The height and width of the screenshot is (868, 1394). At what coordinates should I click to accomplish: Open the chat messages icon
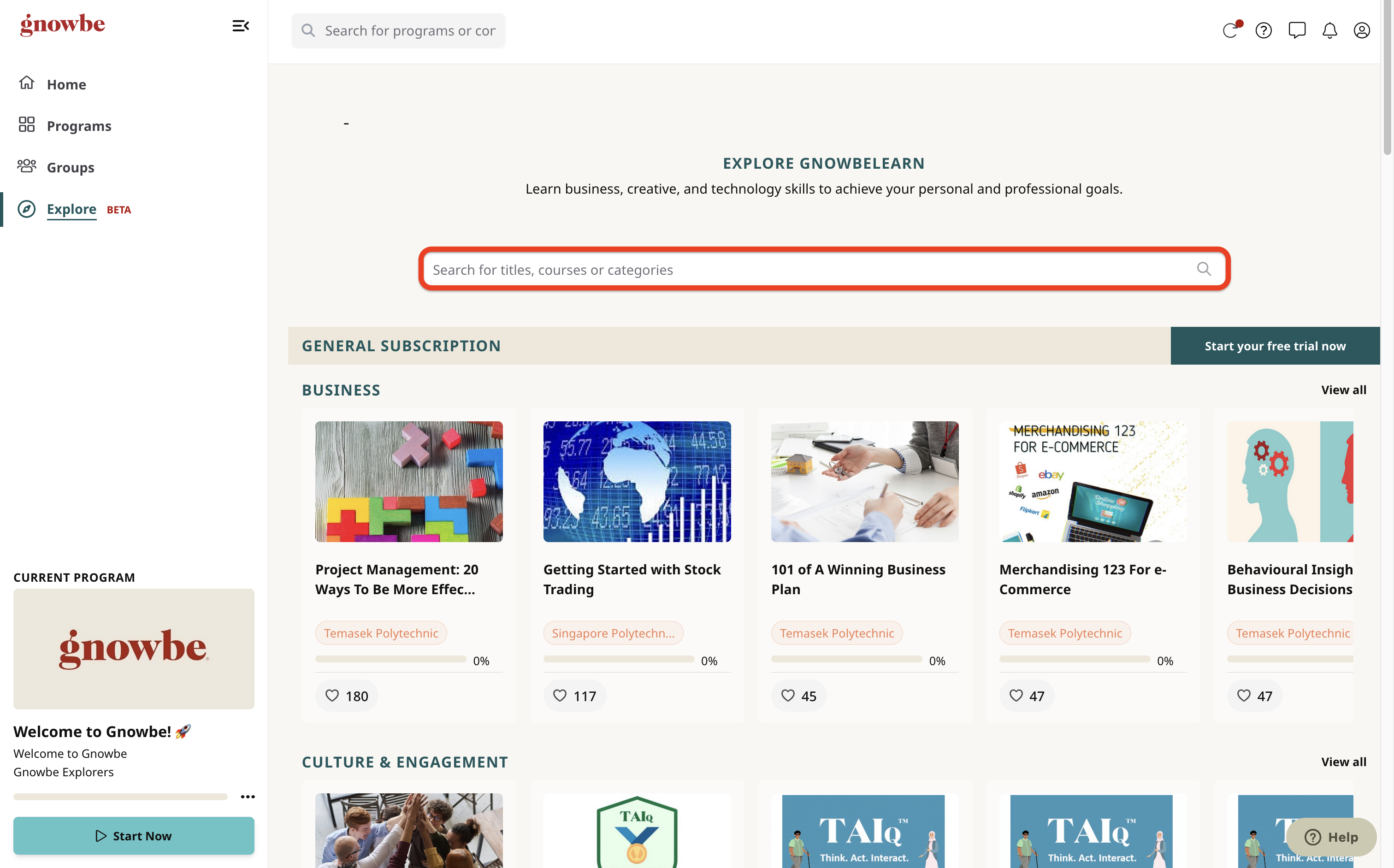pos(1296,30)
